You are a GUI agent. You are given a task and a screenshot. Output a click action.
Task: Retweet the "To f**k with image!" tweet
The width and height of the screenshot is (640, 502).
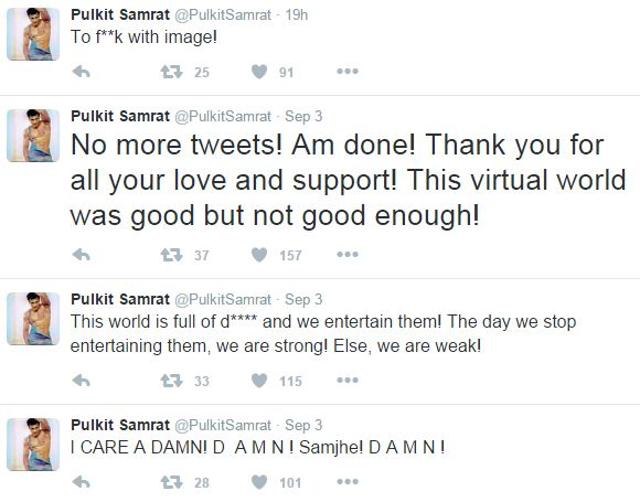pos(171,72)
